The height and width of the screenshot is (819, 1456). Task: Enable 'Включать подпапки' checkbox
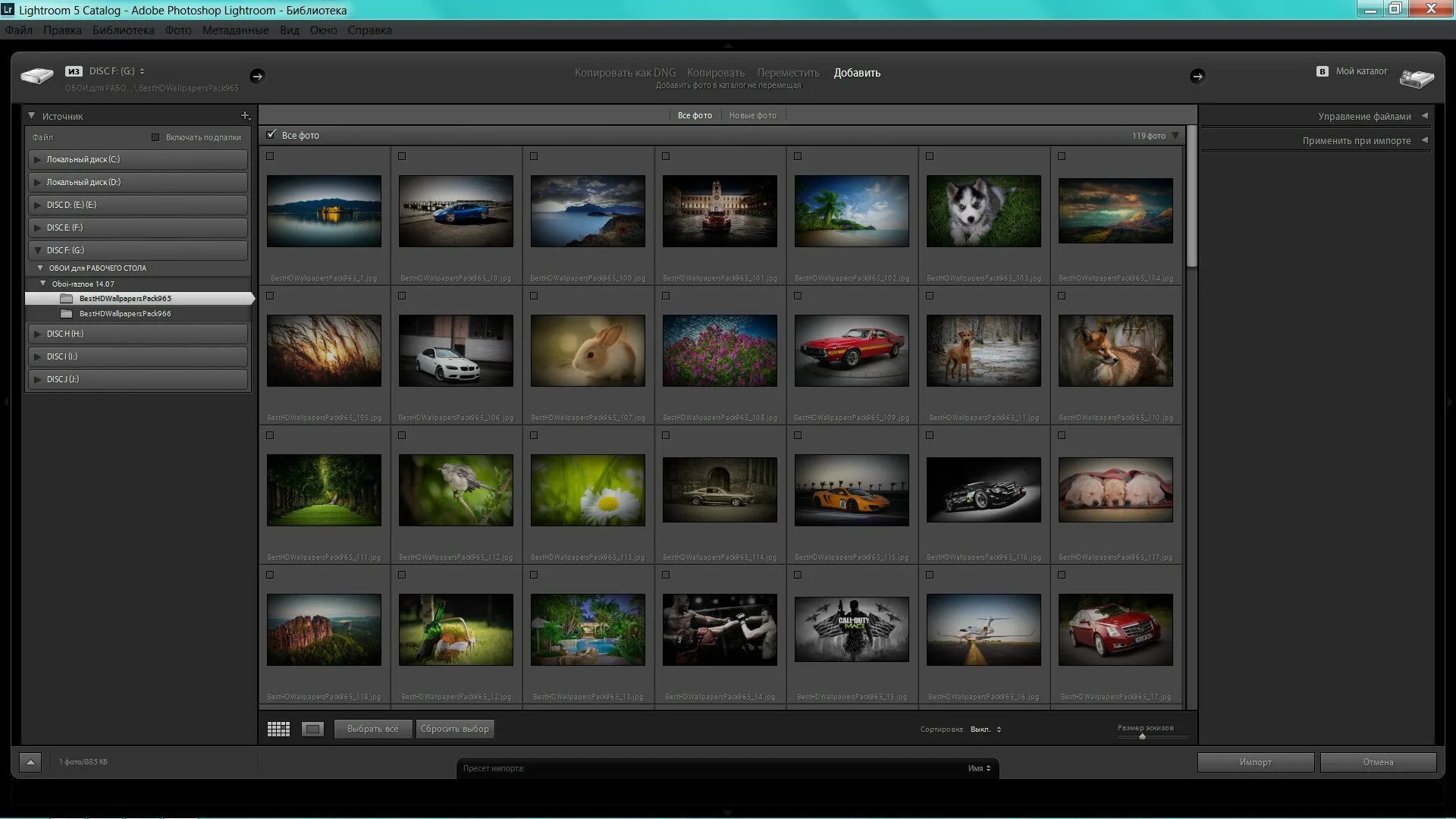point(155,137)
